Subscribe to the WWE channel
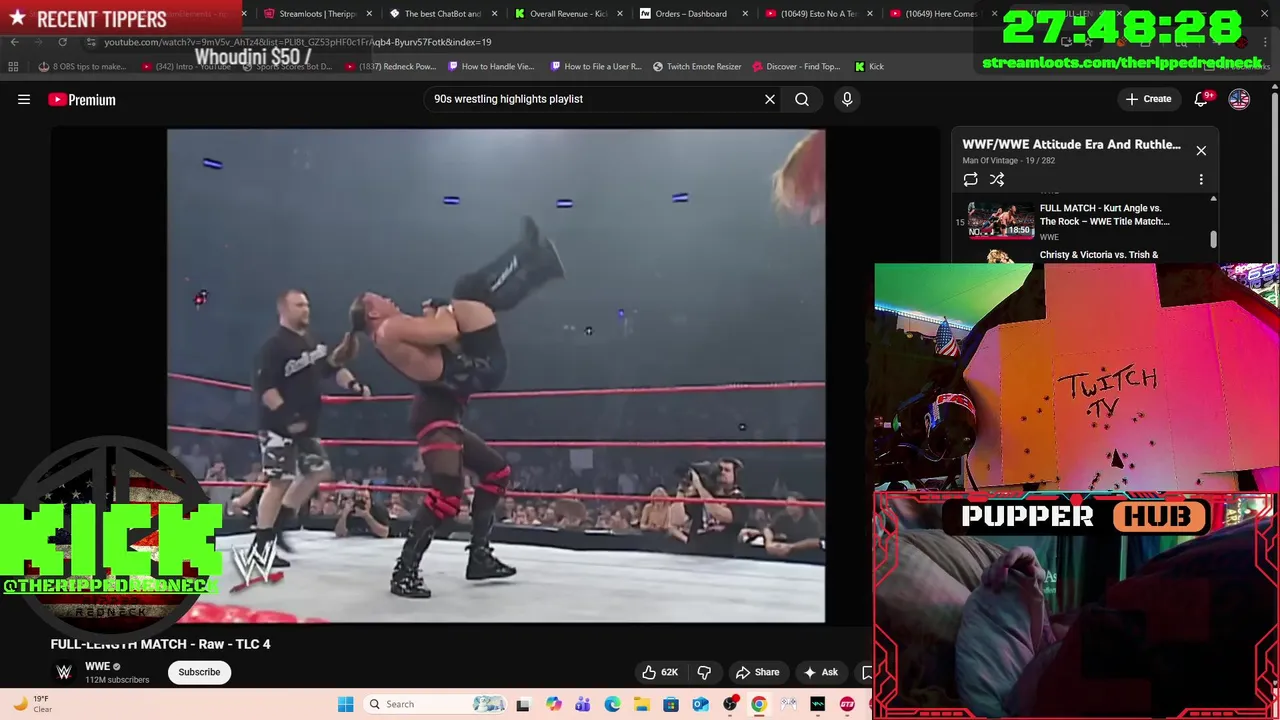Viewport: 1280px width, 720px height. [x=199, y=672]
